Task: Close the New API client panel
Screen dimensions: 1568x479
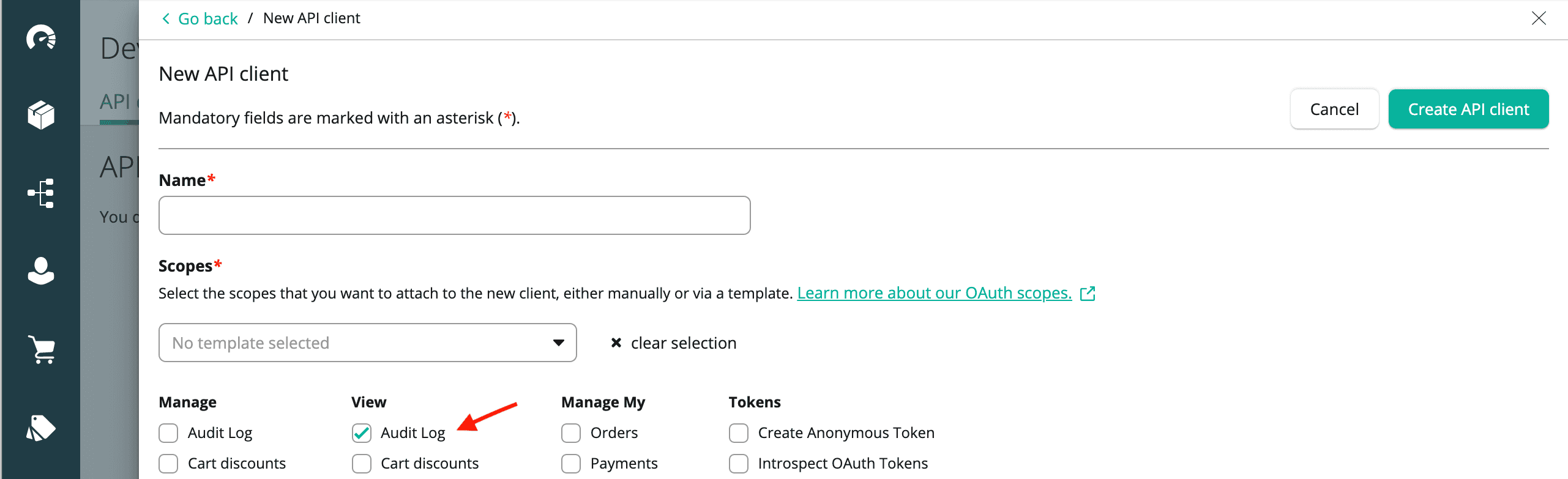Action: click(x=1539, y=18)
